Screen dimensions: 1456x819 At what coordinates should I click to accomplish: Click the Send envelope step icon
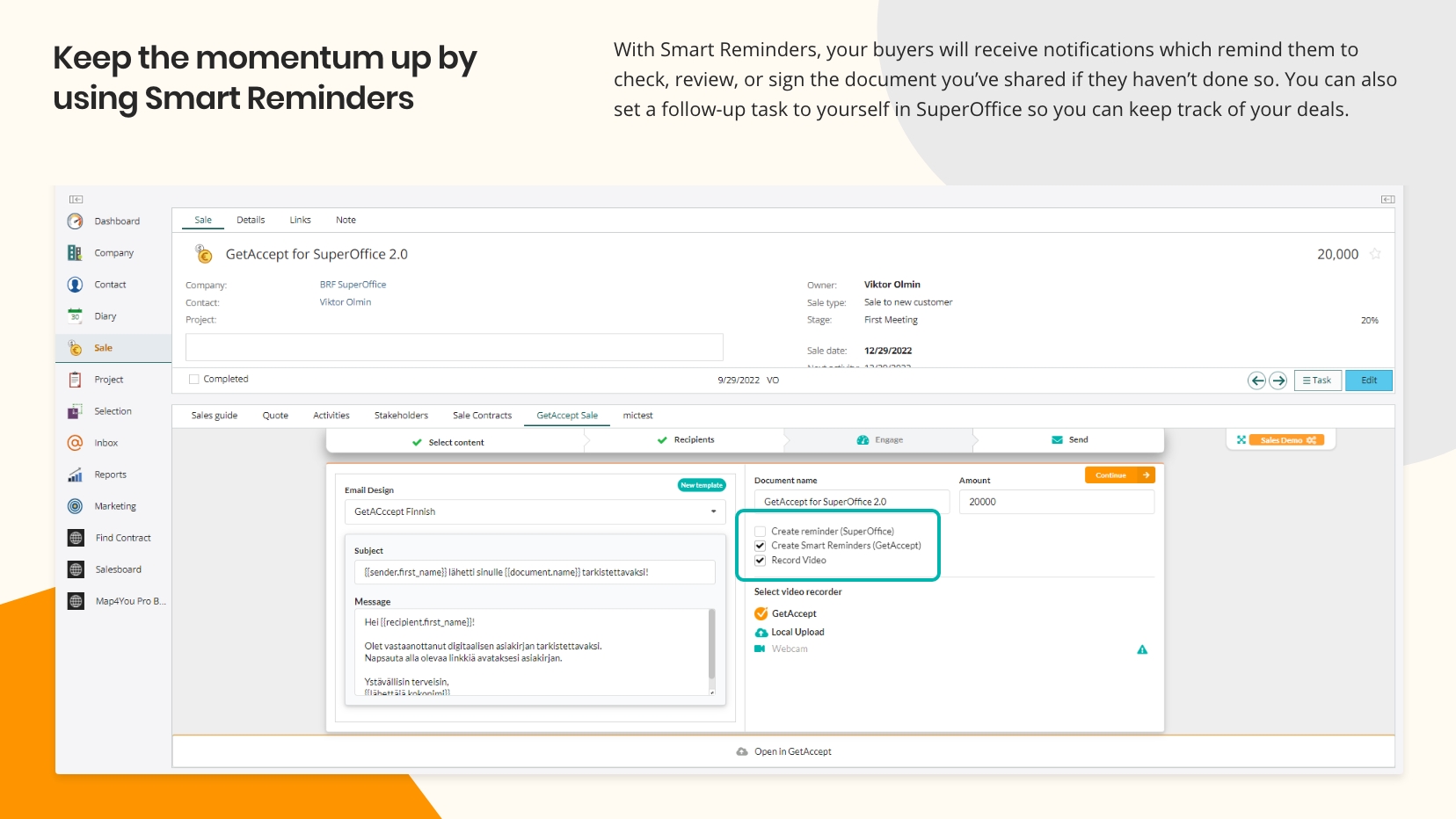pos(1057,439)
